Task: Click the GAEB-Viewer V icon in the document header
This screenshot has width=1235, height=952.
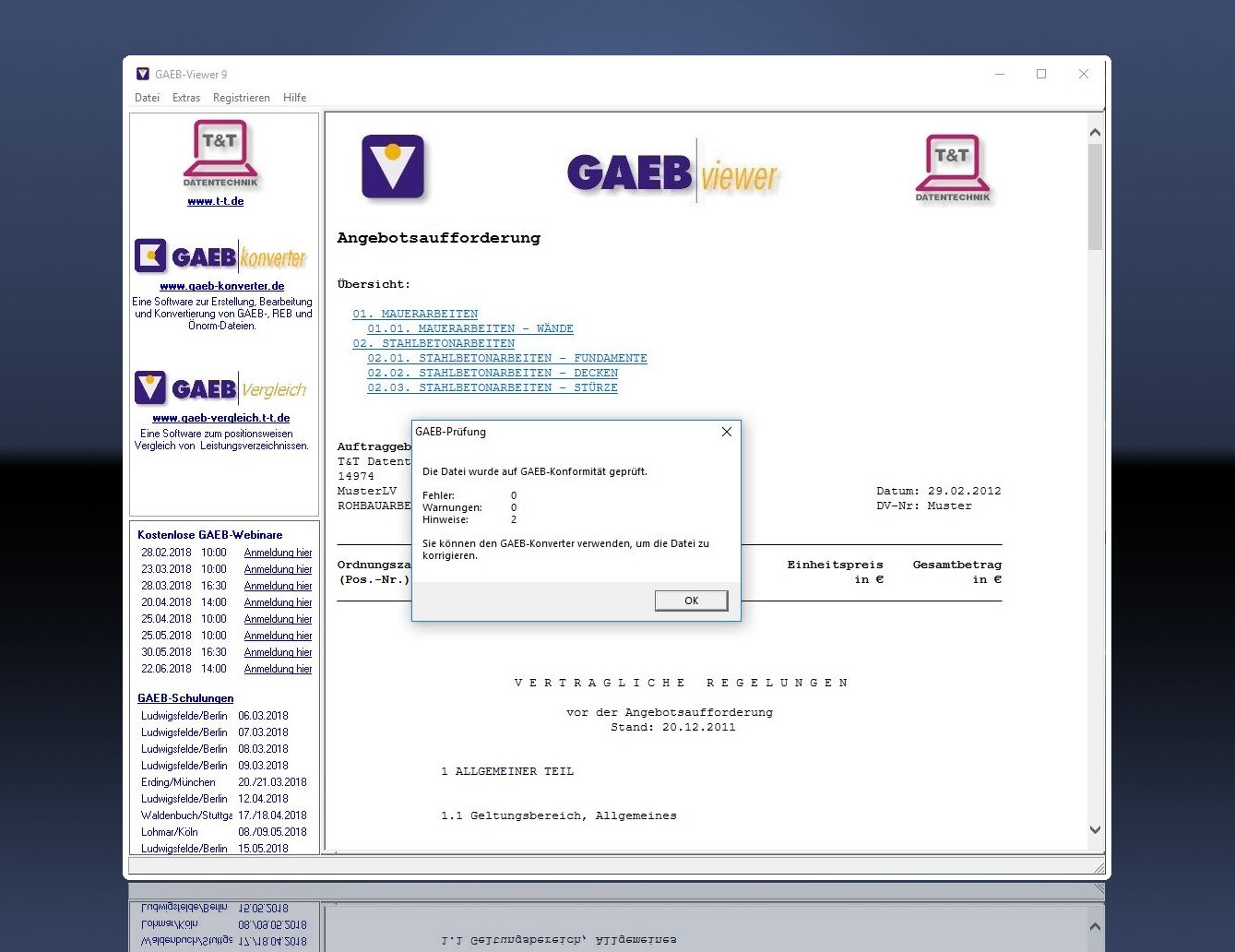Action: click(395, 169)
